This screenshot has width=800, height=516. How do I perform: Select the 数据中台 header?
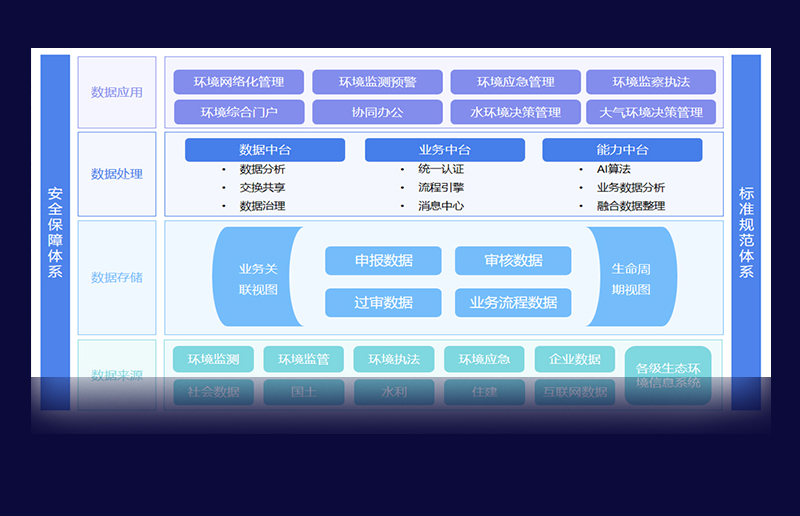tap(265, 150)
